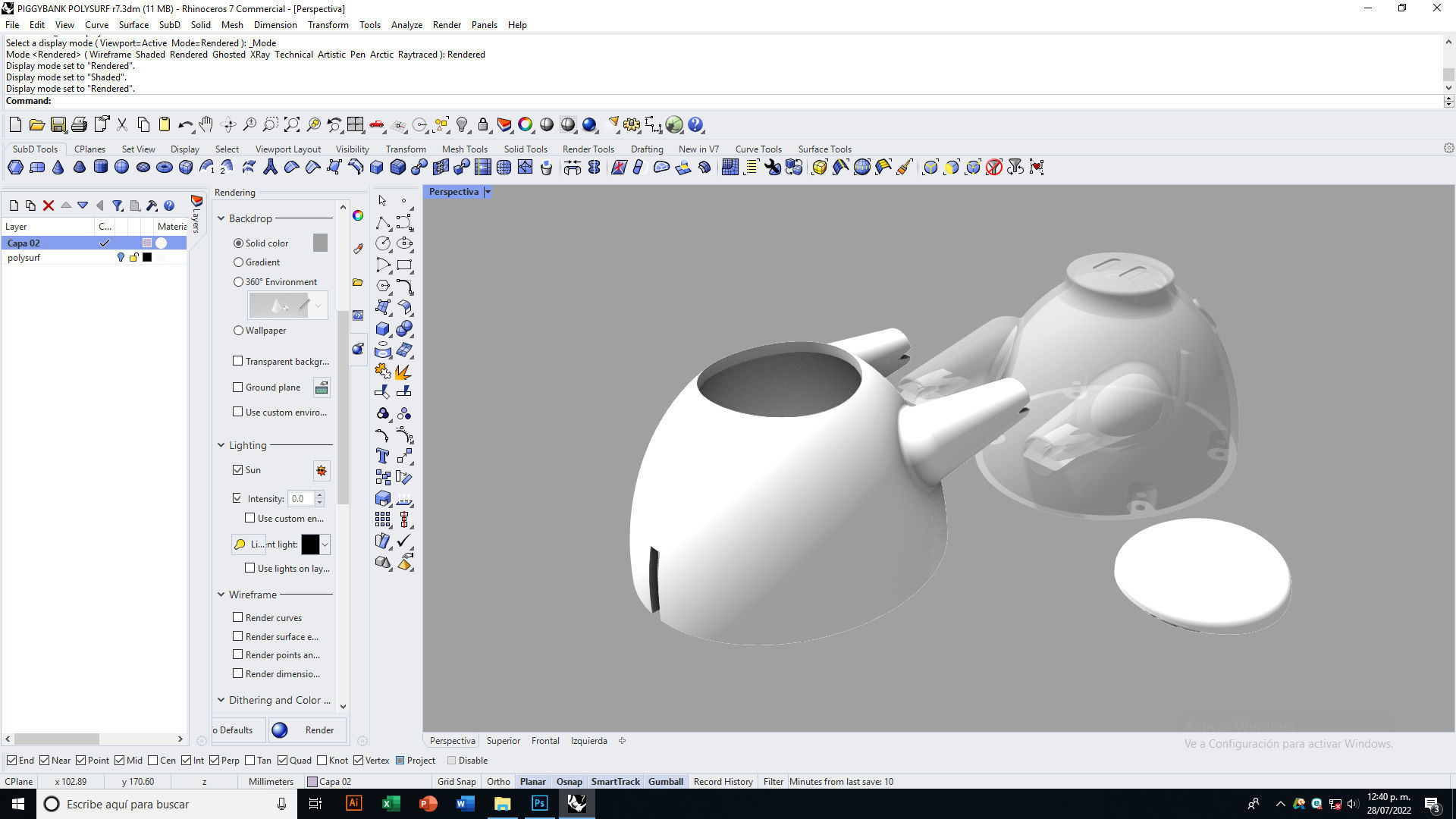The height and width of the screenshot is (819, 1456).
Task: Switch to the Superior viewport tab
Action: (x=504, y=741)
